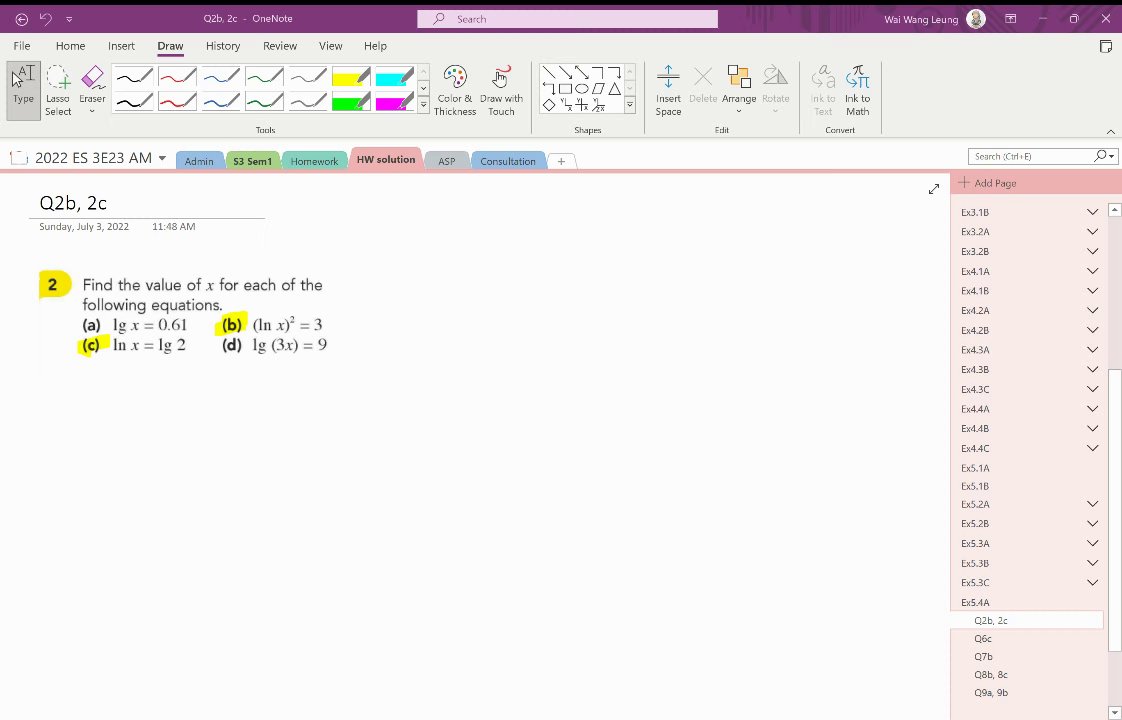1122x720 pixels.
Task: Select the Lasso Select tool
Action: coord(58,91)
